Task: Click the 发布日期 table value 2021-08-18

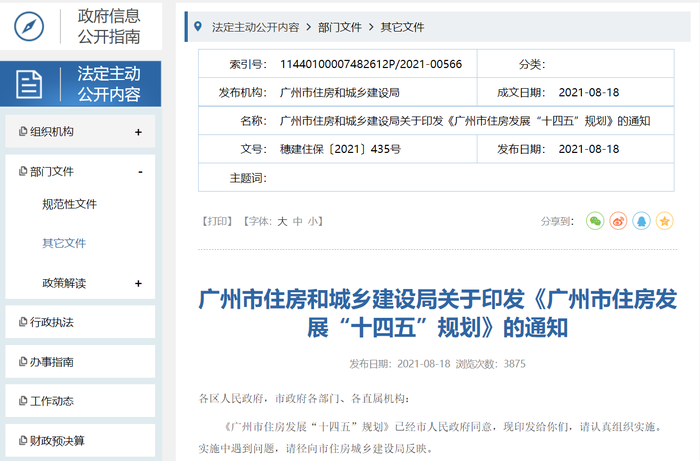Action: (x=589, y=149)
